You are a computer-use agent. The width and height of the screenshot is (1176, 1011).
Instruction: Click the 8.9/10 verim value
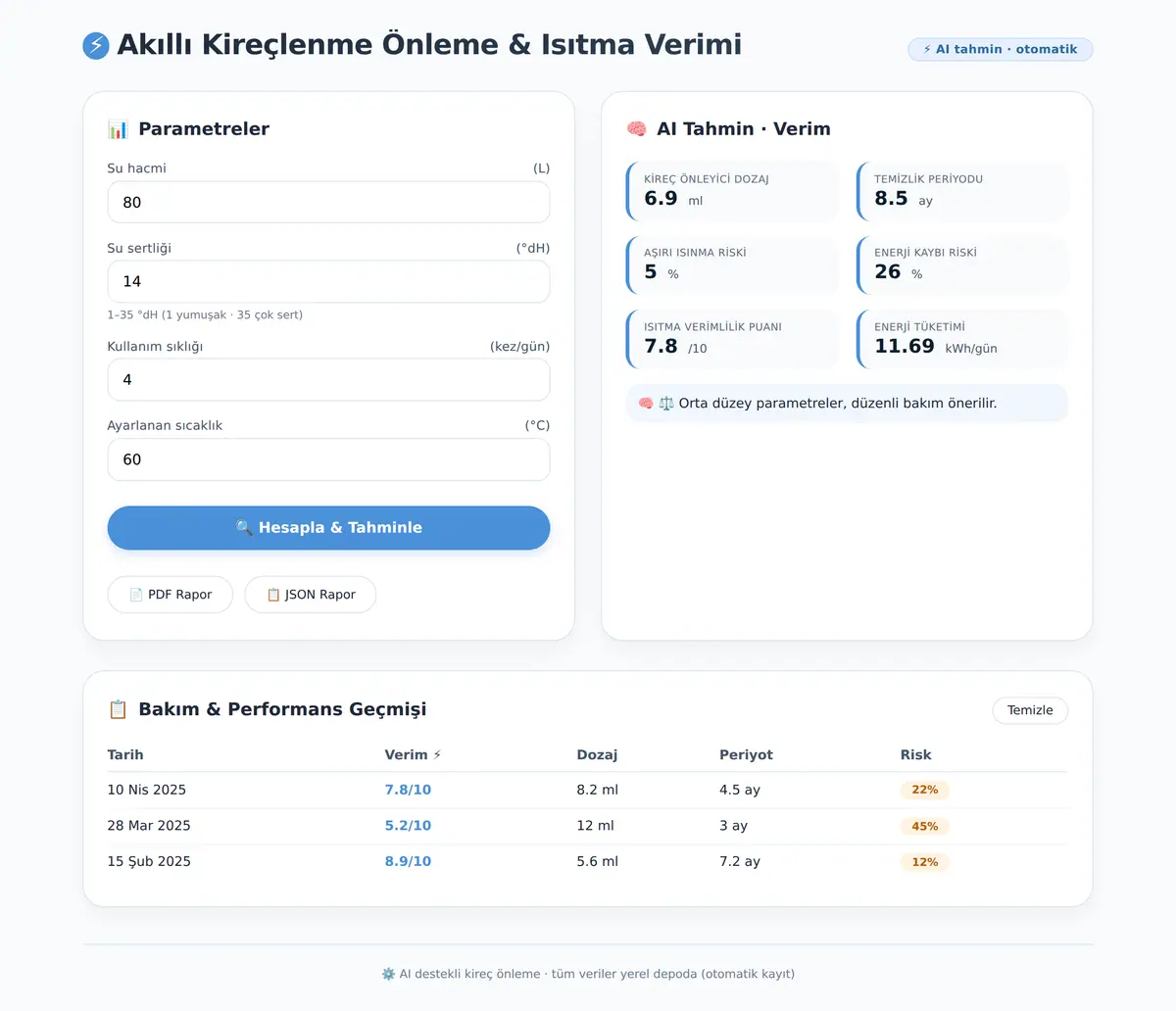408,862
